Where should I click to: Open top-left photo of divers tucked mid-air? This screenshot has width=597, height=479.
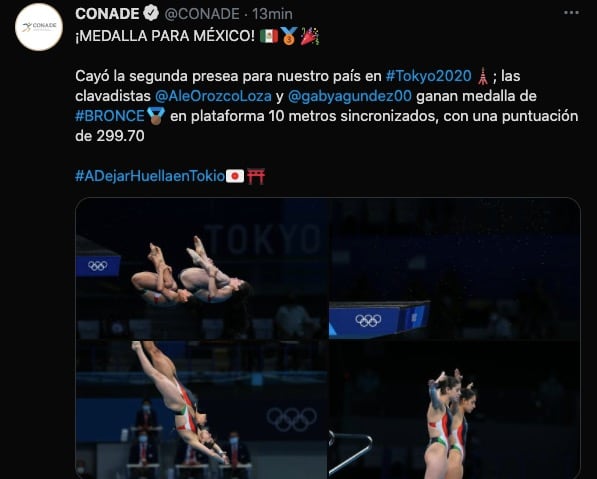click(x=202, y=269)
